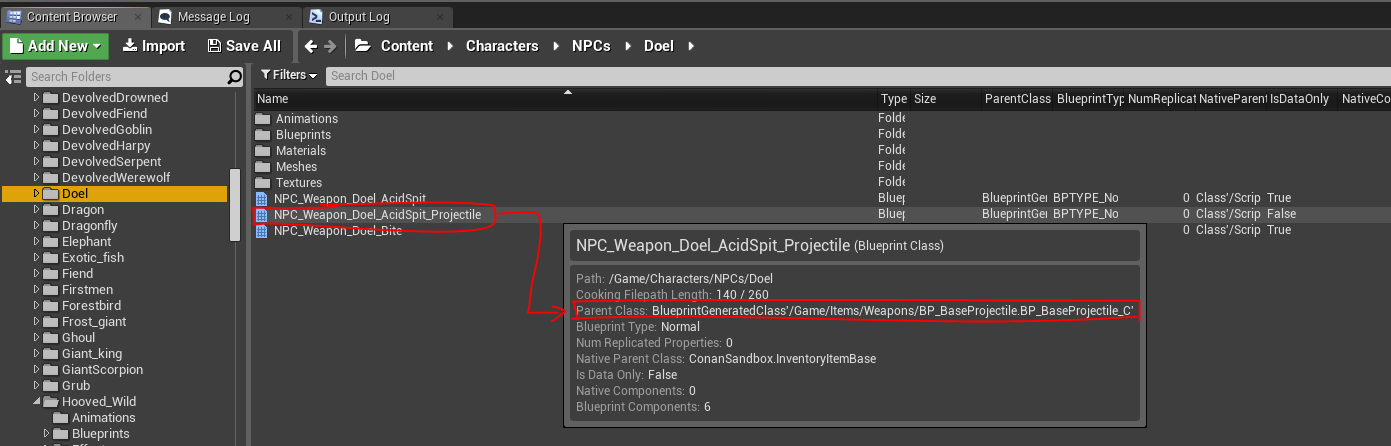Select the Elephant folder in tree
Viewport: 1391px width, 446px height.
(86, 242)
